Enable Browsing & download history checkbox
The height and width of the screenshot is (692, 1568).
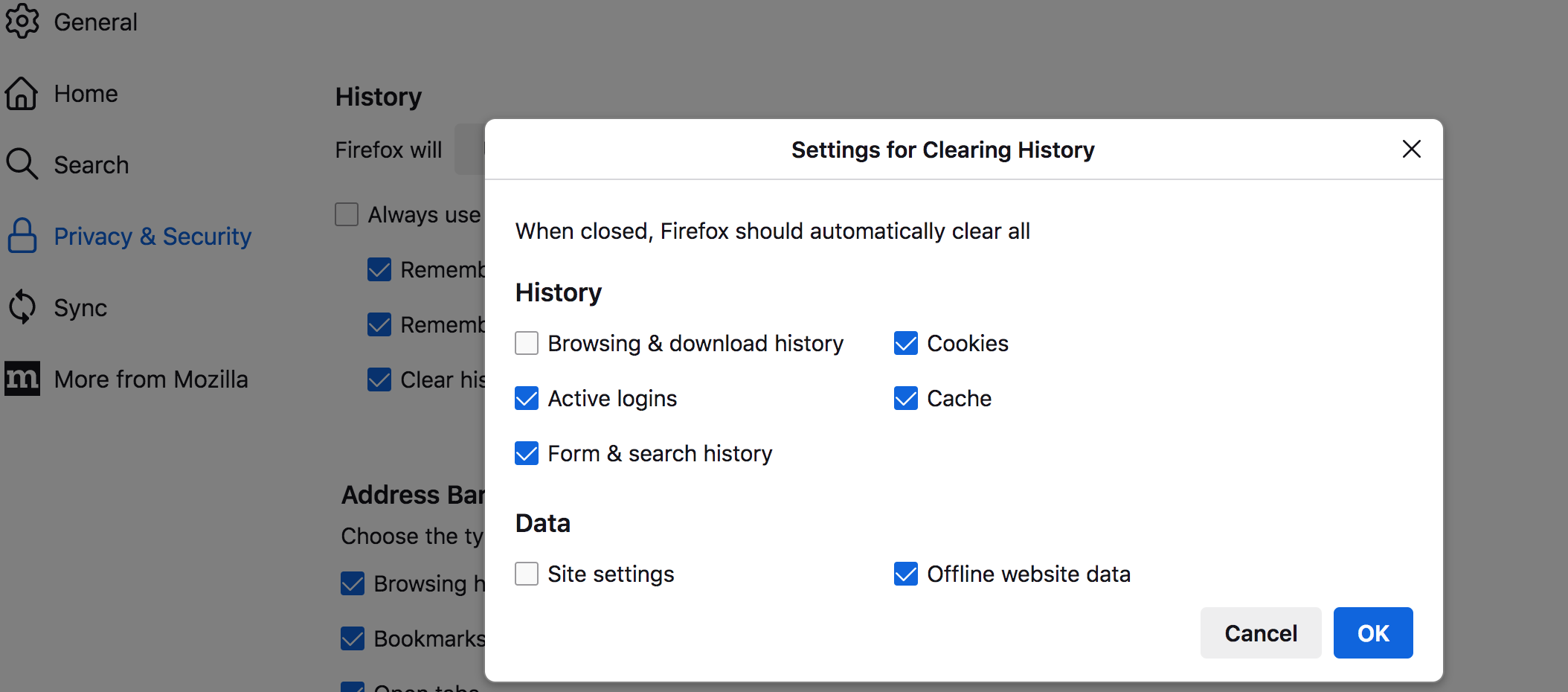527,343
